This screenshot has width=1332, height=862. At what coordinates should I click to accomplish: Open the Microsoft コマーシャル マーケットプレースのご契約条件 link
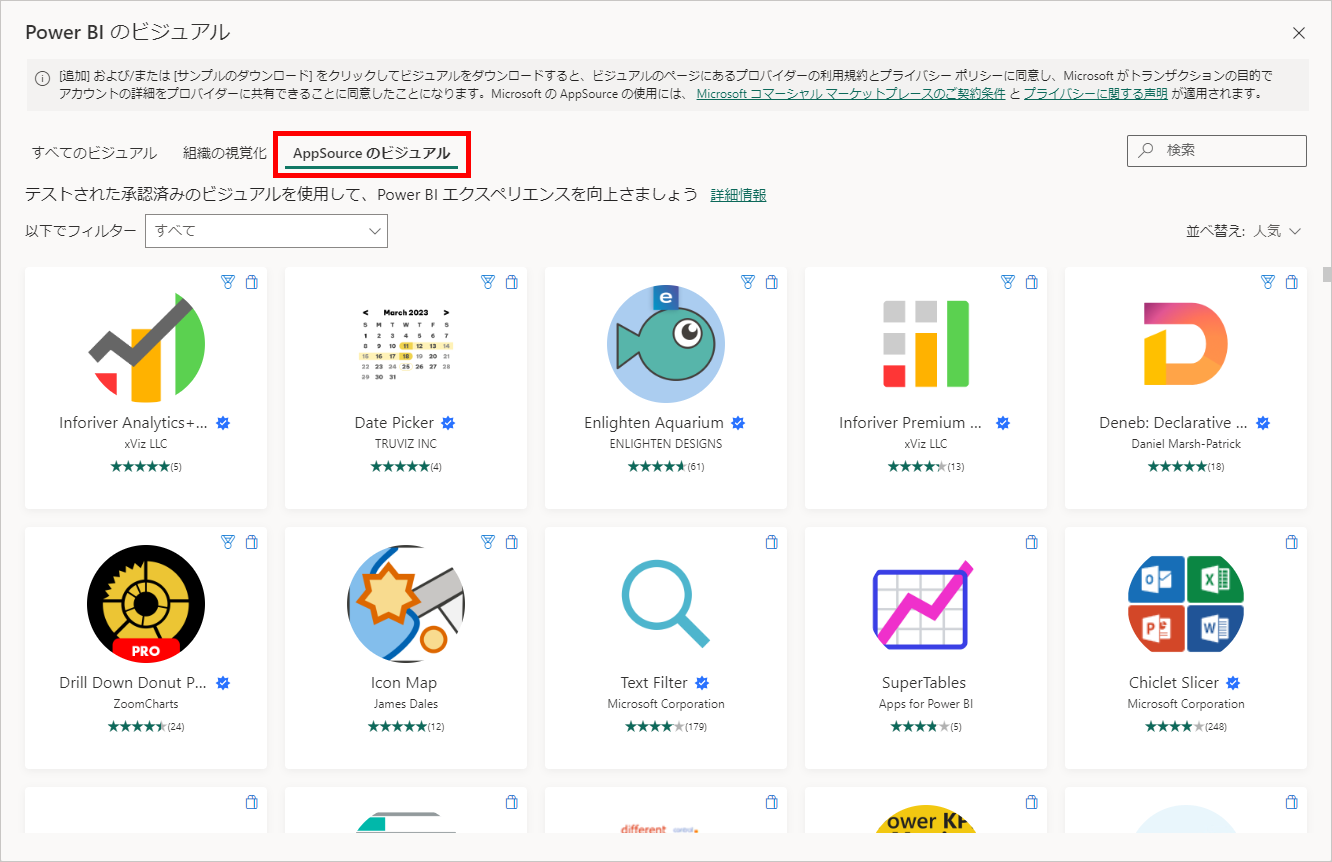[851, 94]
